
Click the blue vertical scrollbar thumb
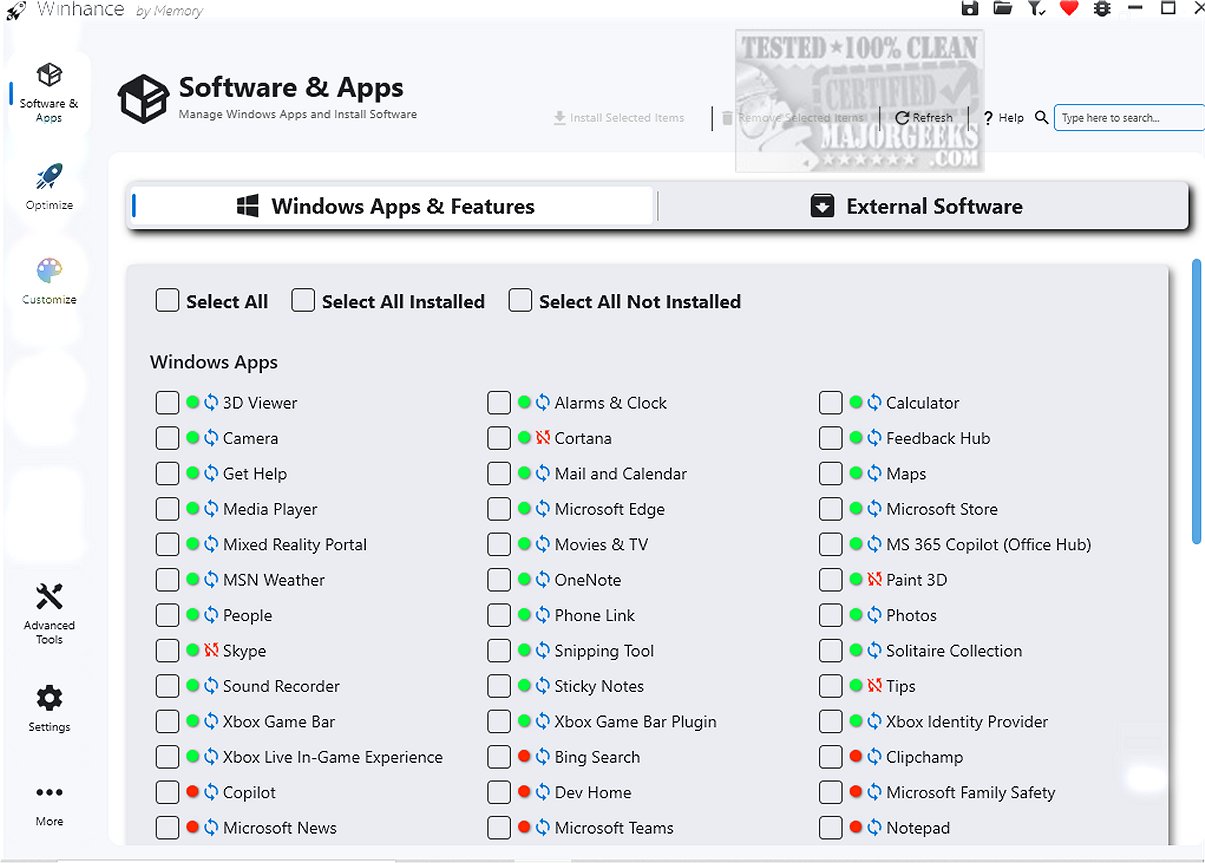click(1197, 402)
